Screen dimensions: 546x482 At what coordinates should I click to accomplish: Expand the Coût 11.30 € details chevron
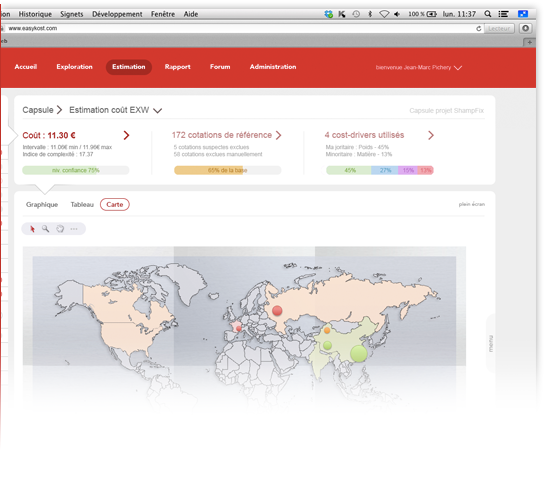[x=126, y=135]
